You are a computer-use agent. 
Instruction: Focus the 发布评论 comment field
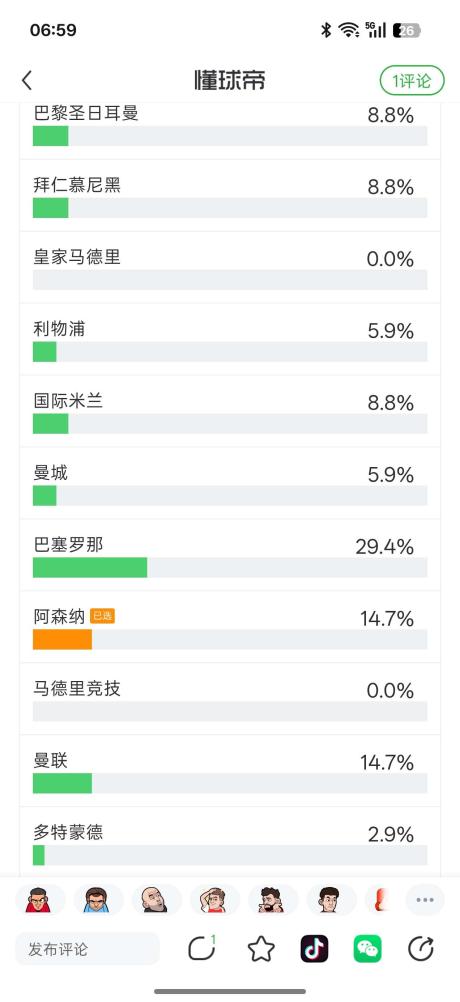coord(88,949)
